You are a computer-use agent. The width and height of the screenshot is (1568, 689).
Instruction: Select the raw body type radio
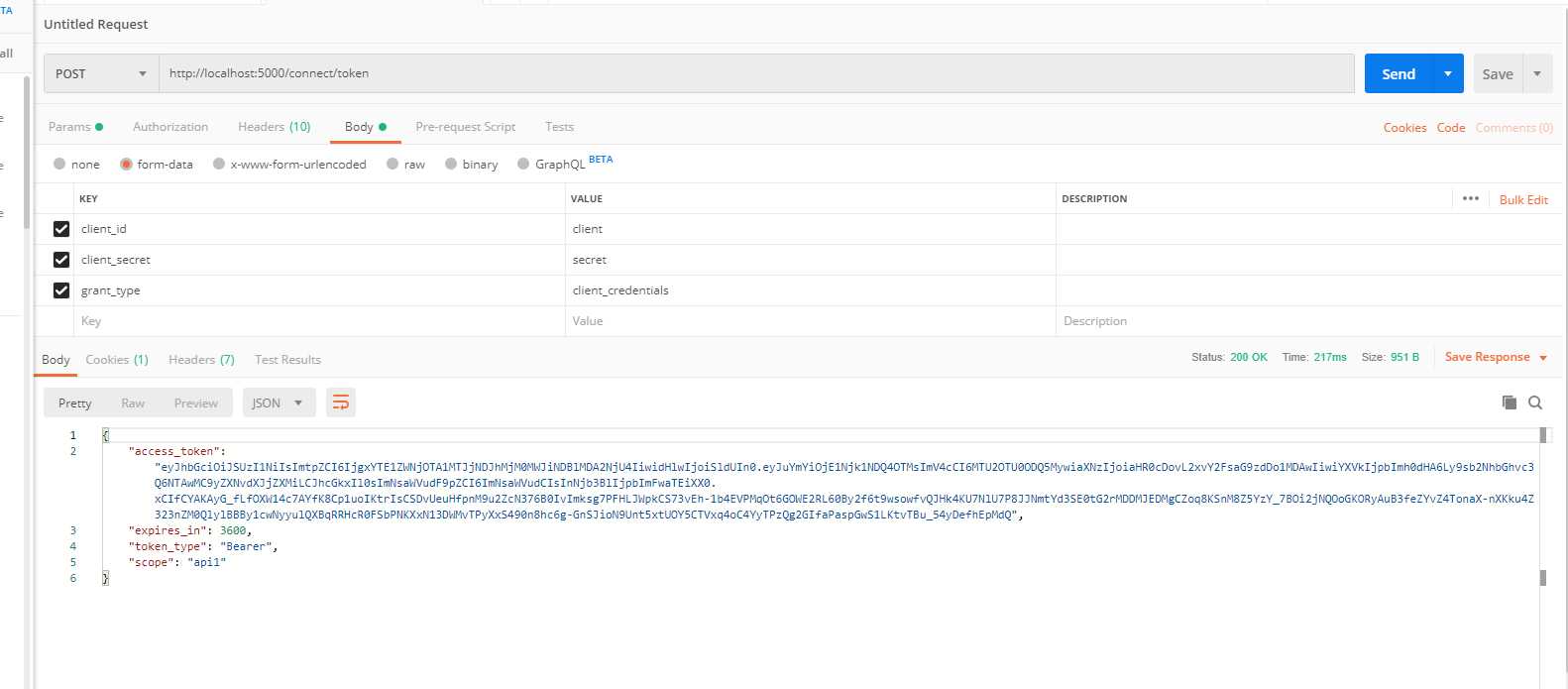click(392, 164)
